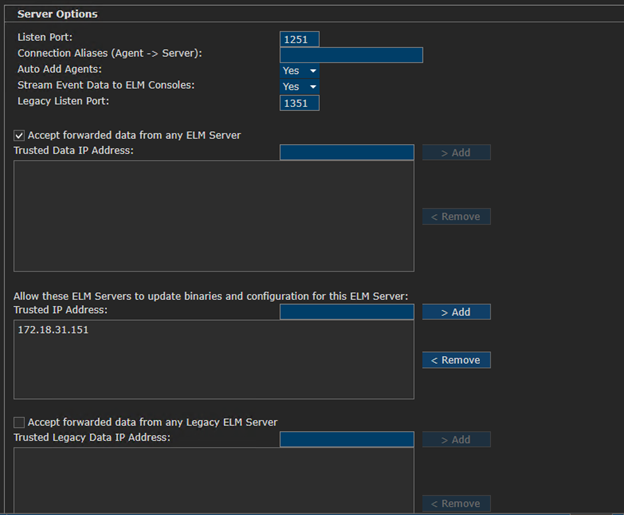
Task: Click Remove button beside Legacy Data IP list
Action: click(x=456, y=503)
